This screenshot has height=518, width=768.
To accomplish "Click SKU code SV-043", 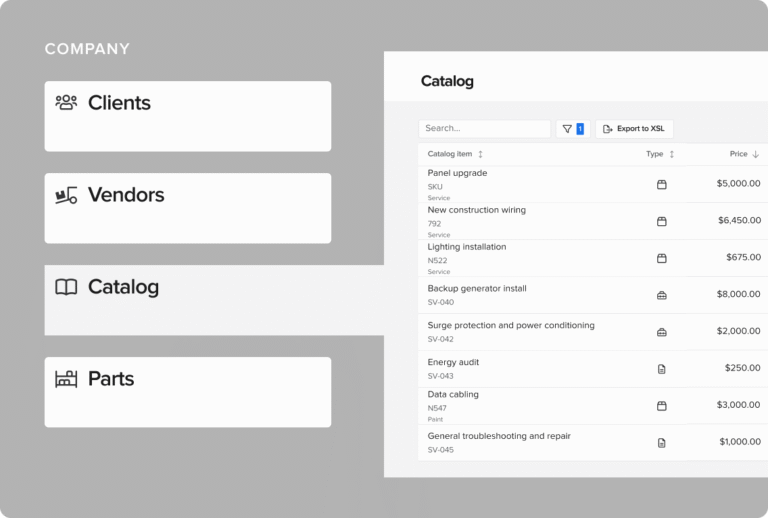I will coord(441,377).
